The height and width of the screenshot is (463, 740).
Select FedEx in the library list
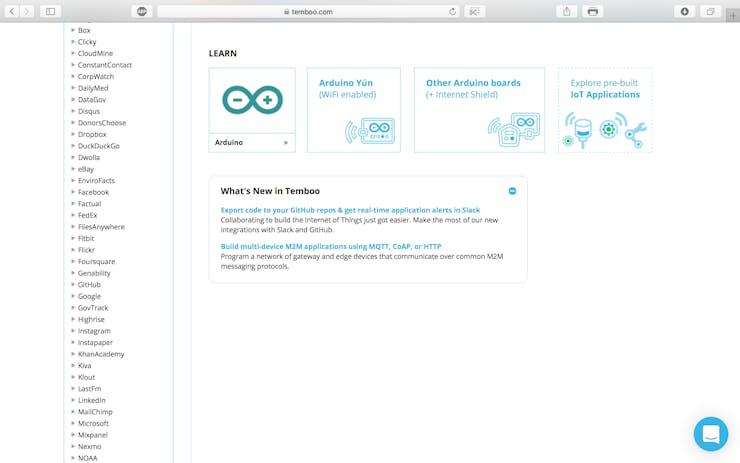[87, 215]
